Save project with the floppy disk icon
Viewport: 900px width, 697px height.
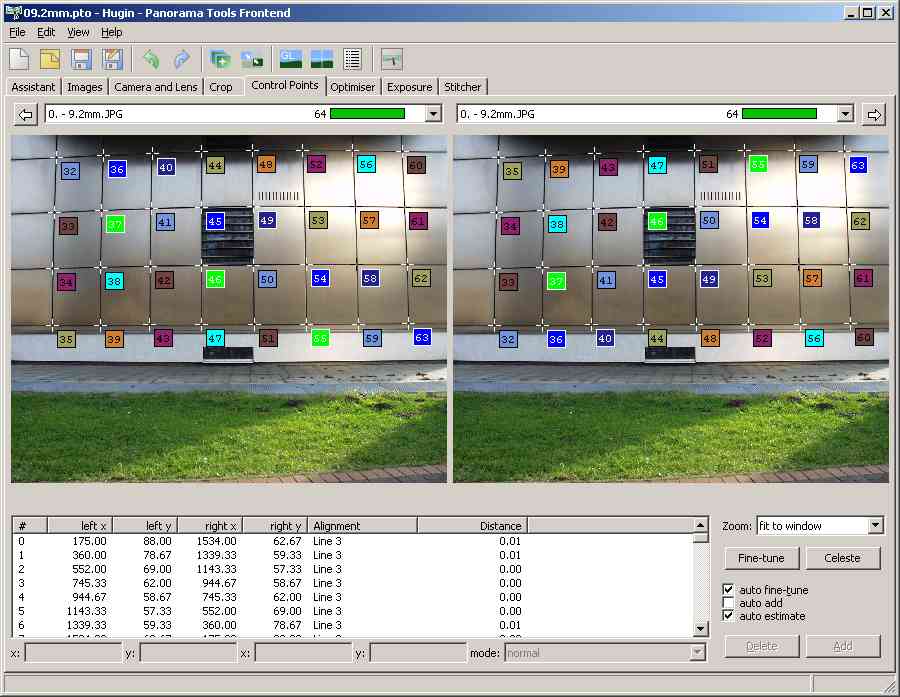pos(81,59)
